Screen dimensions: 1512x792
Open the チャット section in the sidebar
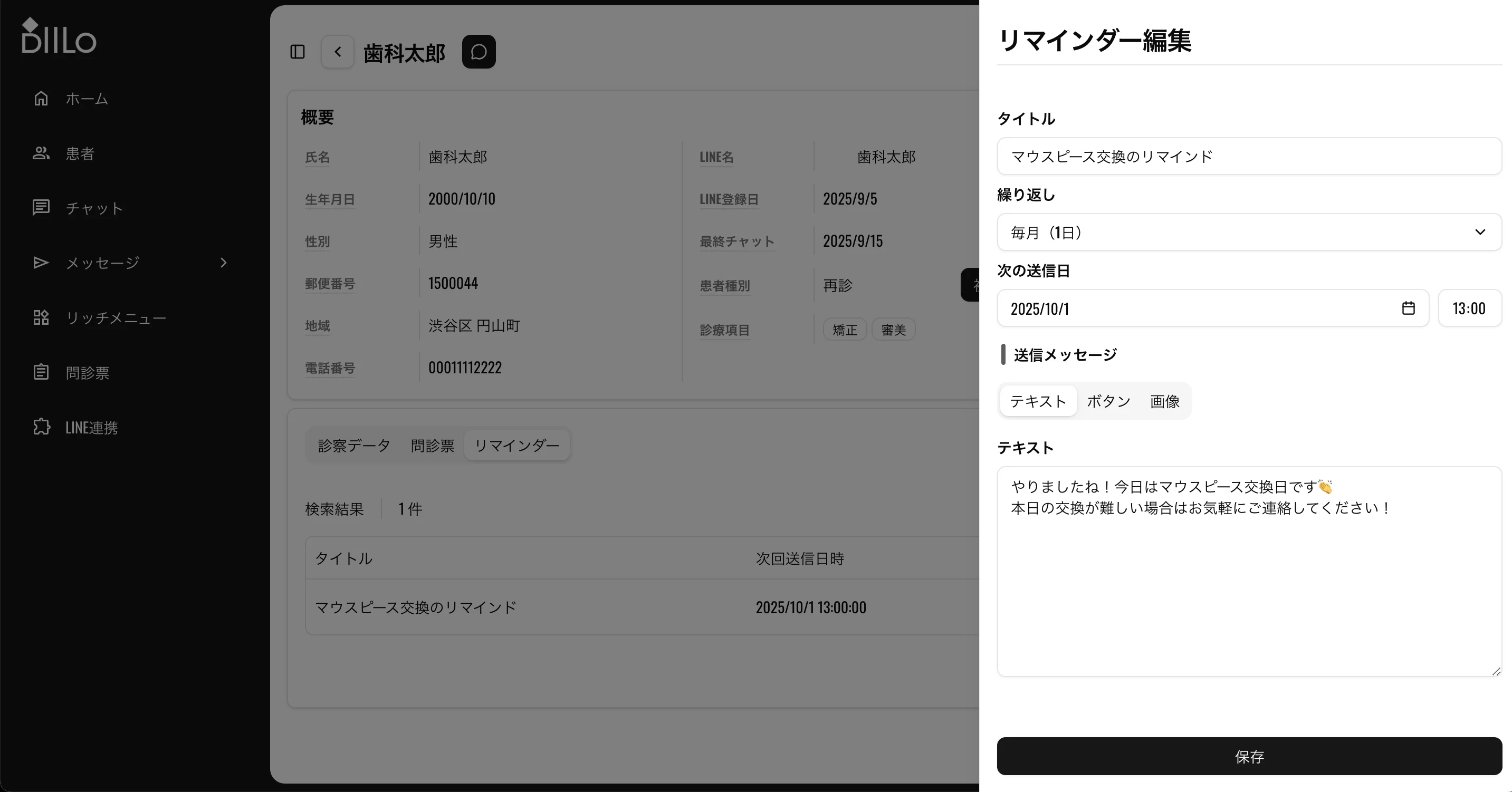[94, 208]
